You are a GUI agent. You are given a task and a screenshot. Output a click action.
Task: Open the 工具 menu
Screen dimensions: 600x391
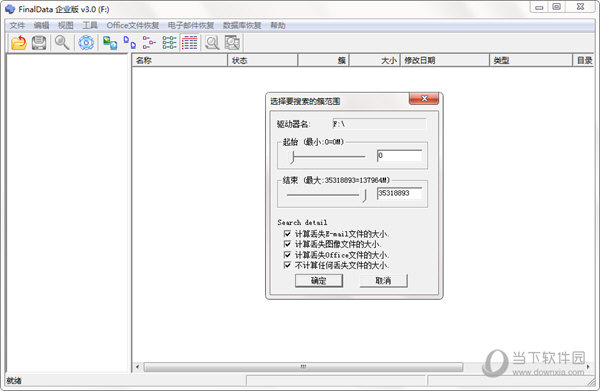click(x=90, y=26)
